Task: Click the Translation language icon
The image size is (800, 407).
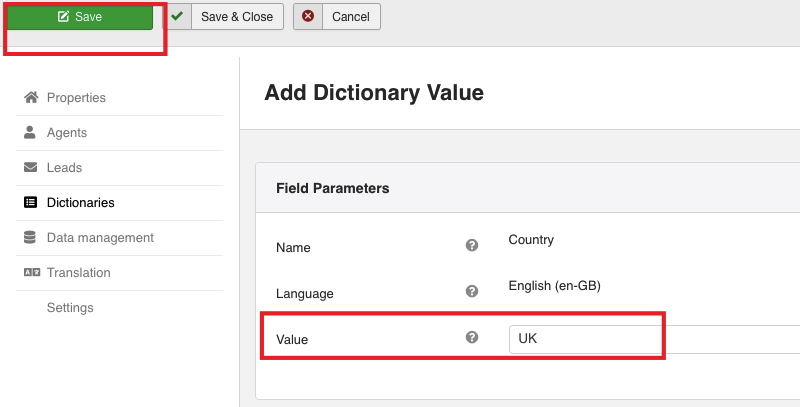Action: (x=30, y=273)
